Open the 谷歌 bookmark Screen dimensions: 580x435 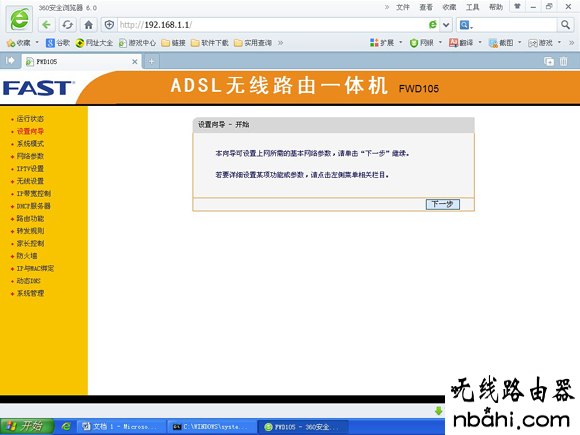tap(58, 43)
